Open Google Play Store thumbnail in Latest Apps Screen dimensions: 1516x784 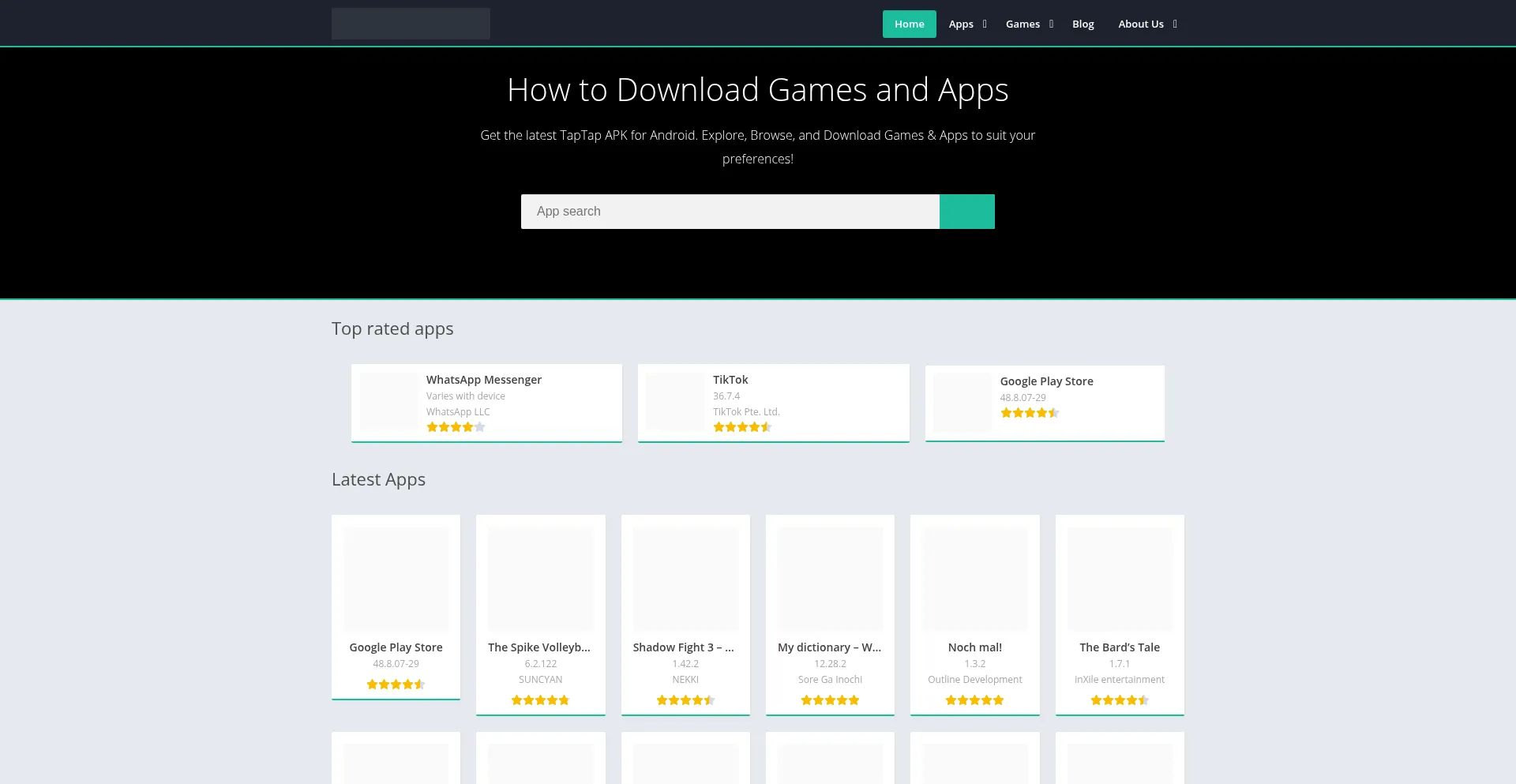(396, 579)
